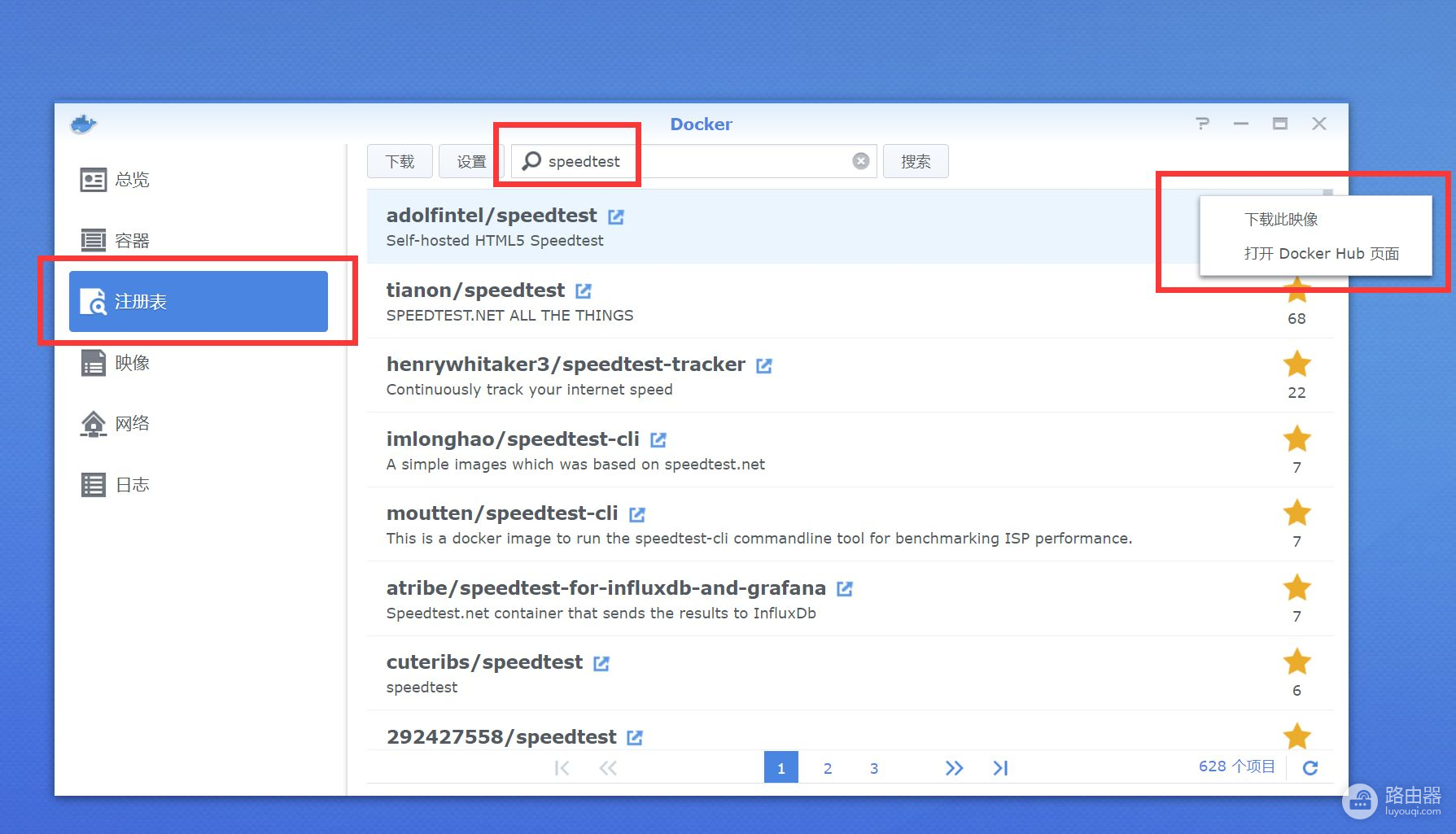Click the 下载 toolbar button
Viewport: 1456px width, 834px height.
(400, 161)
